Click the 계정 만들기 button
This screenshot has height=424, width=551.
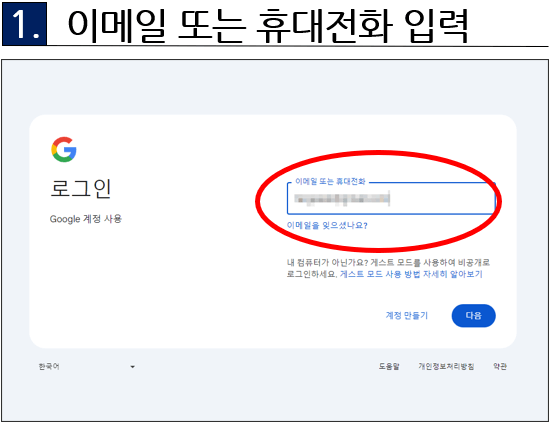click(x=407, y=315)
